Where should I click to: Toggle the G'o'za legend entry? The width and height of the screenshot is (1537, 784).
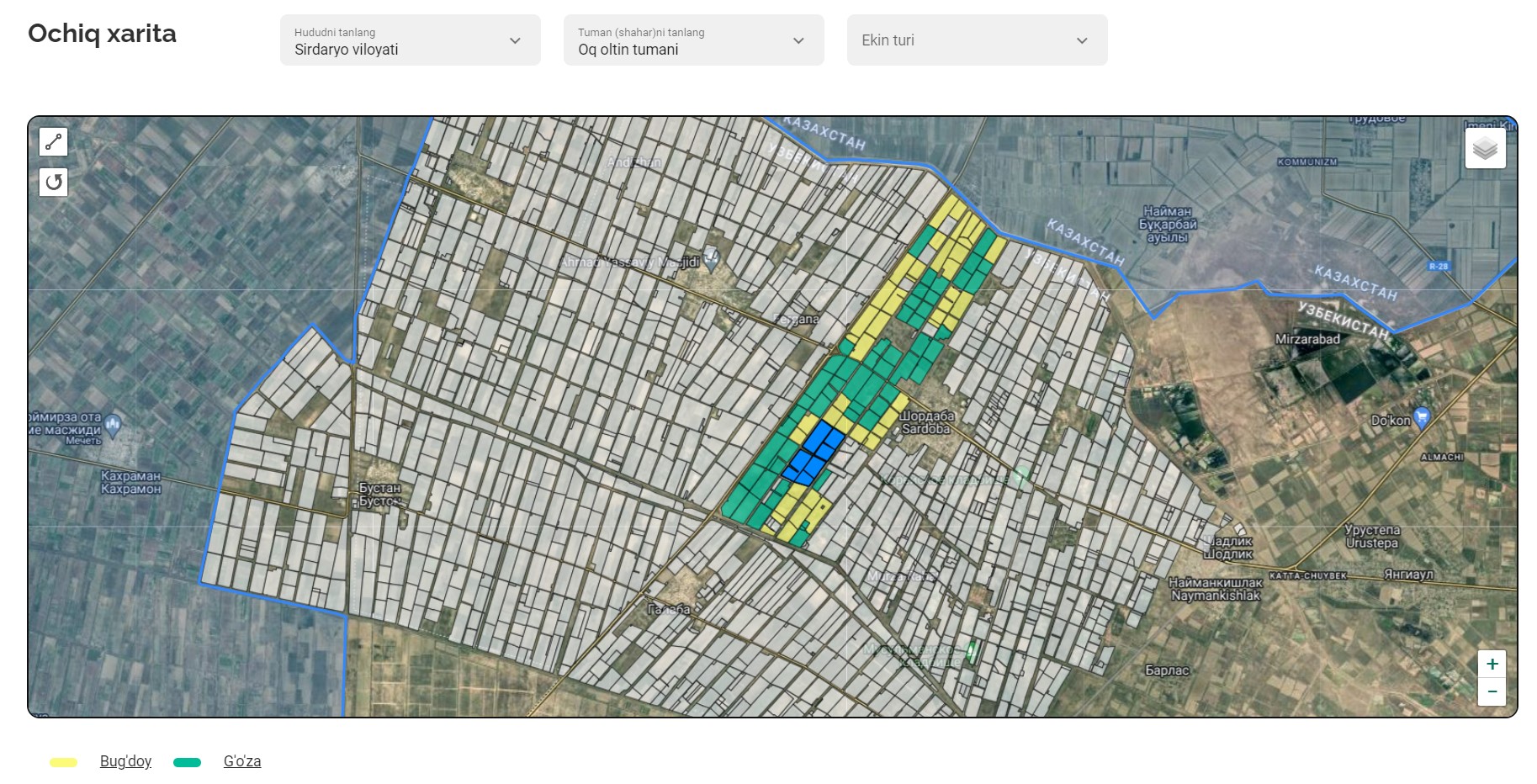(x=242, y=761)
